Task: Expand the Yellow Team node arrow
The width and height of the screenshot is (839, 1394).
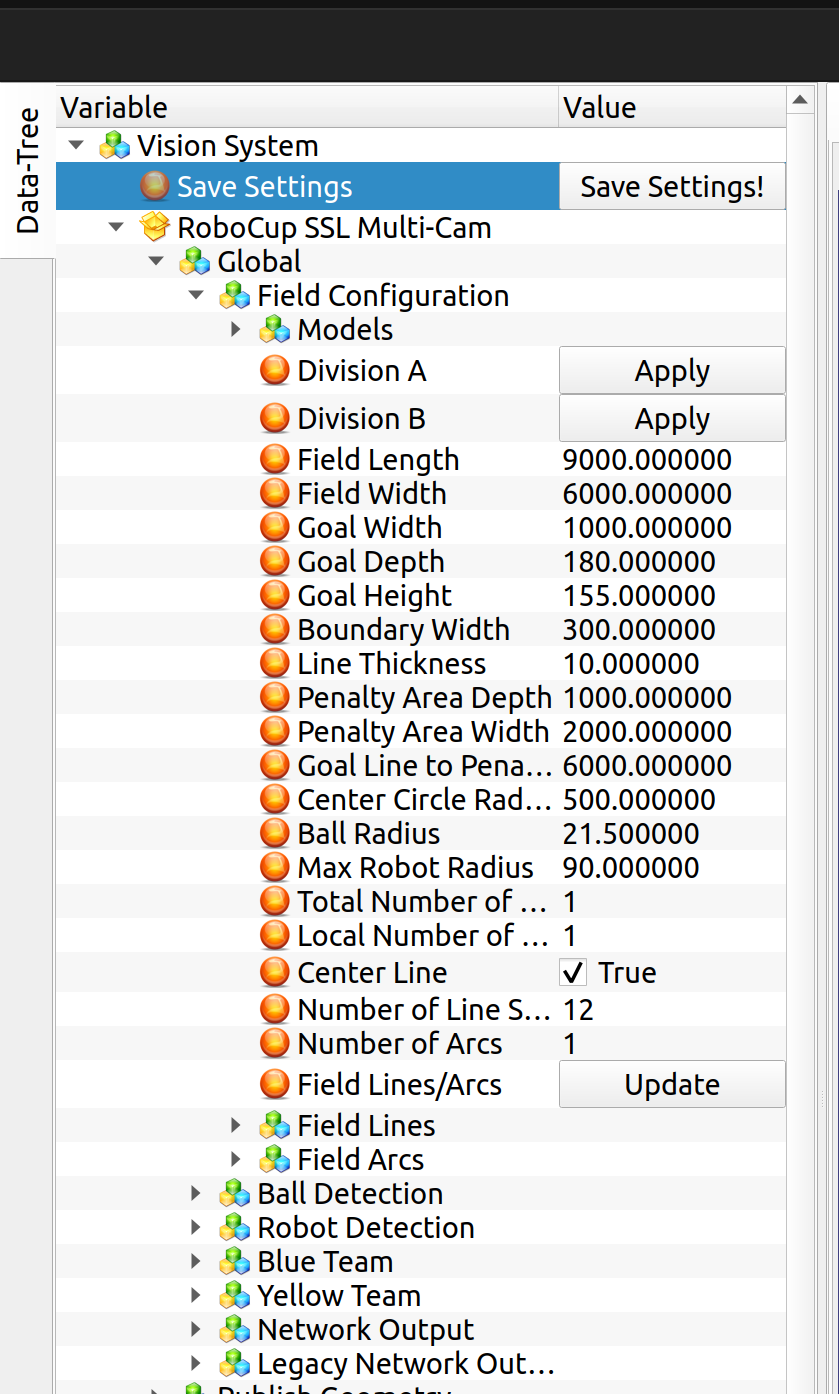Action: [196, 1295]
